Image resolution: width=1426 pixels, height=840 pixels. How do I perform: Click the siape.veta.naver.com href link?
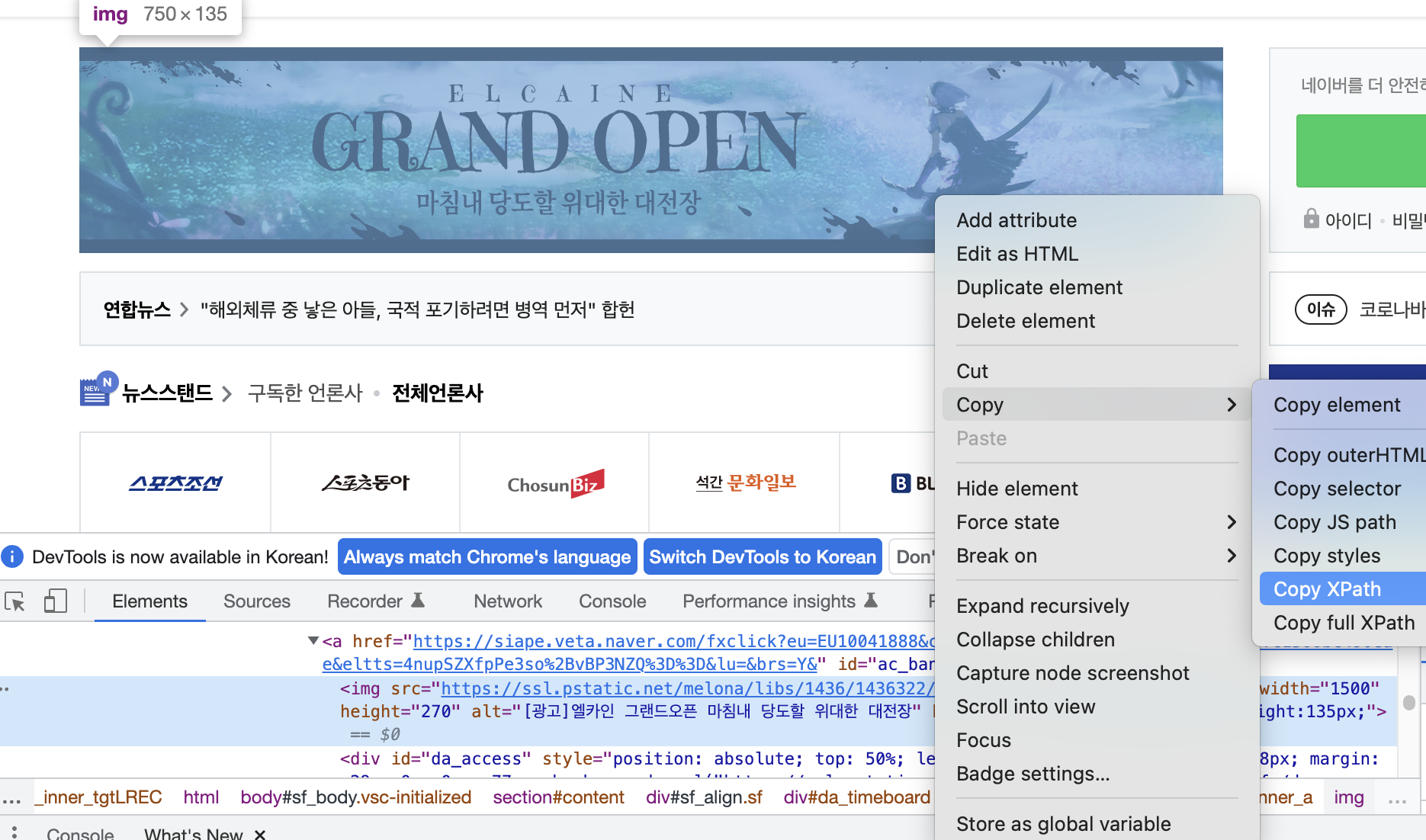pos(673,641)
